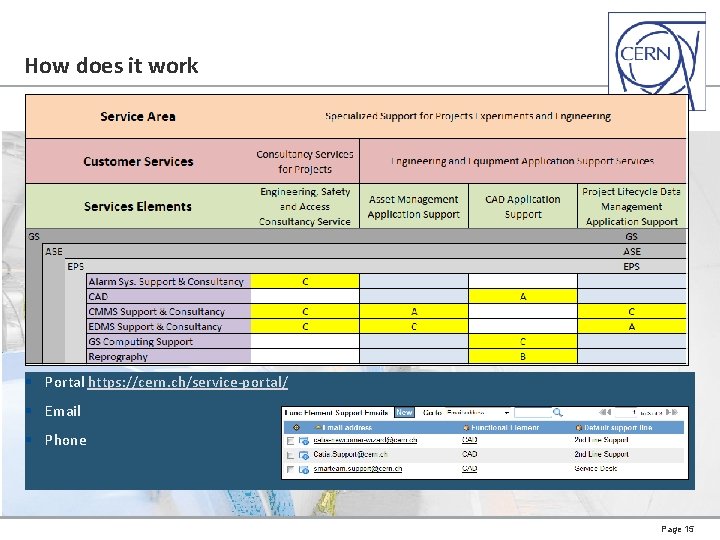Viewport: 720px width, 540px height.
Task: Click the Asset Management Application Support header
Action: 414,207
